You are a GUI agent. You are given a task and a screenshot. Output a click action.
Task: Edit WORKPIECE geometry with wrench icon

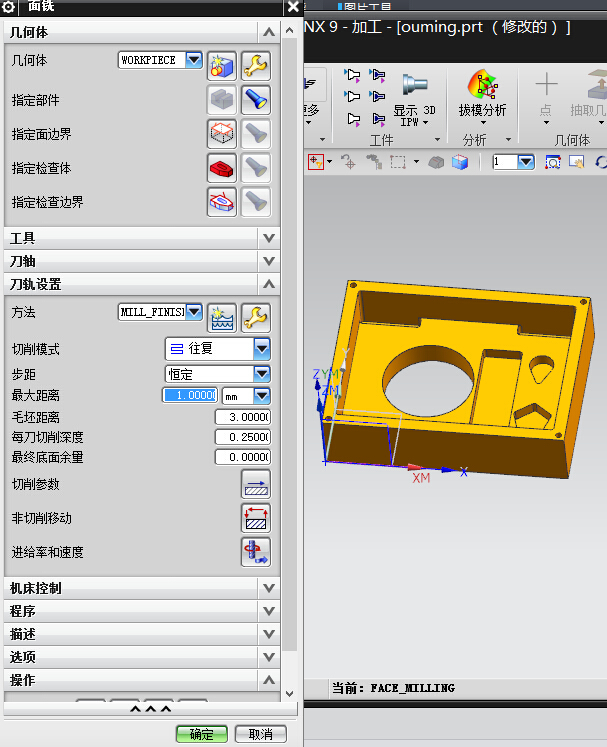256,66
